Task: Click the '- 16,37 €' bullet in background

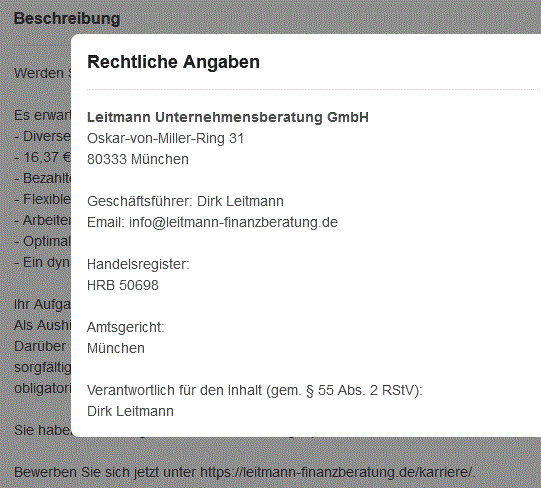Action: pyautogui.click(x=42, y=157)
